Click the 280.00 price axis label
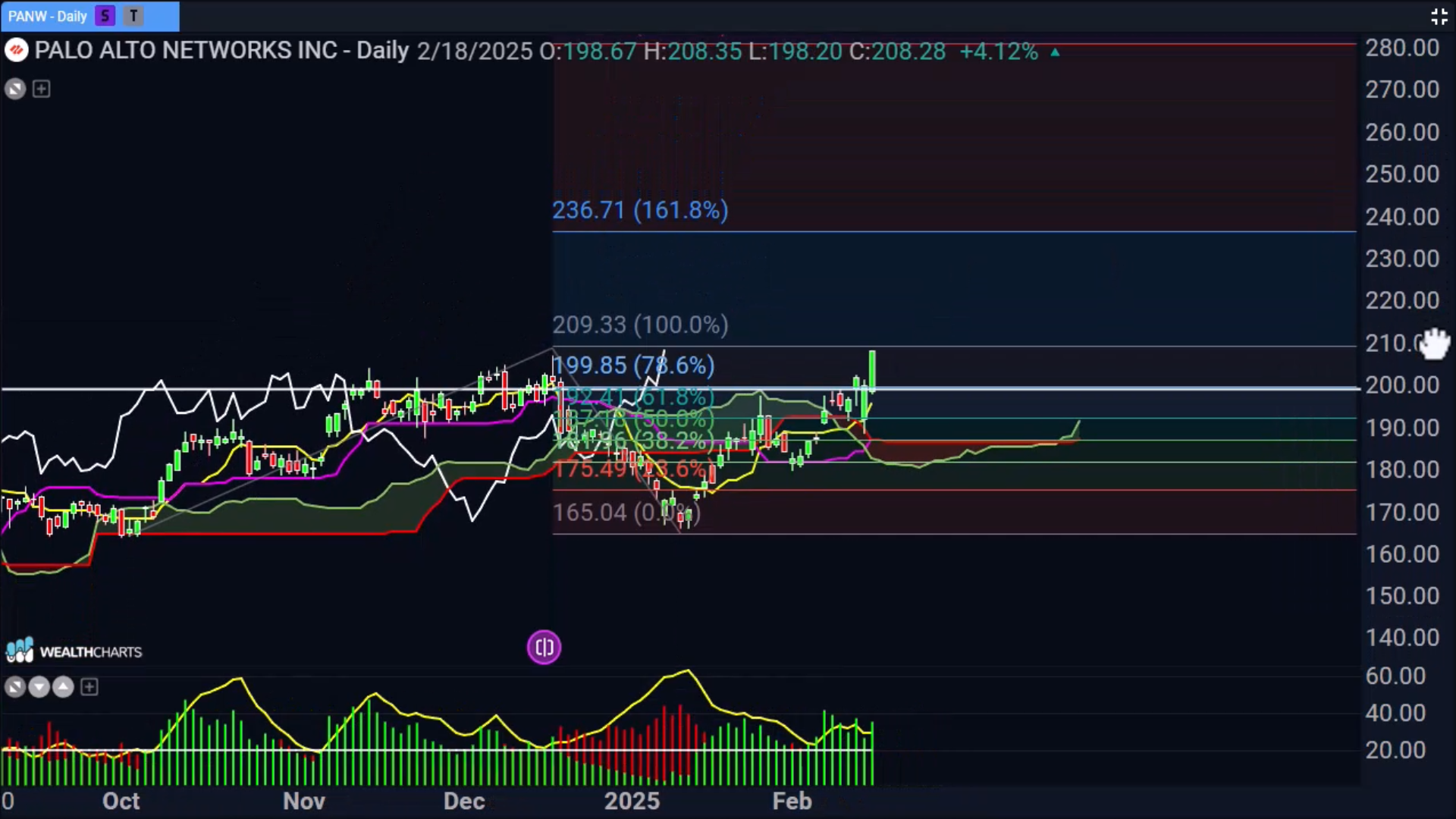 [1402, 49]
